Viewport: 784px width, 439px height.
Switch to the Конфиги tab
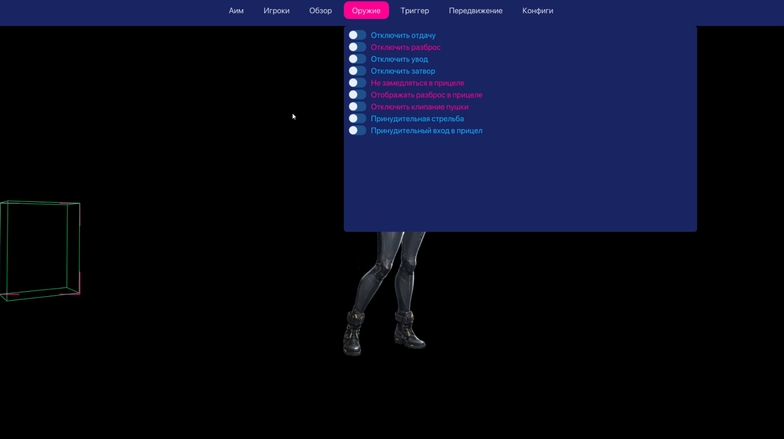coord(537,11)
